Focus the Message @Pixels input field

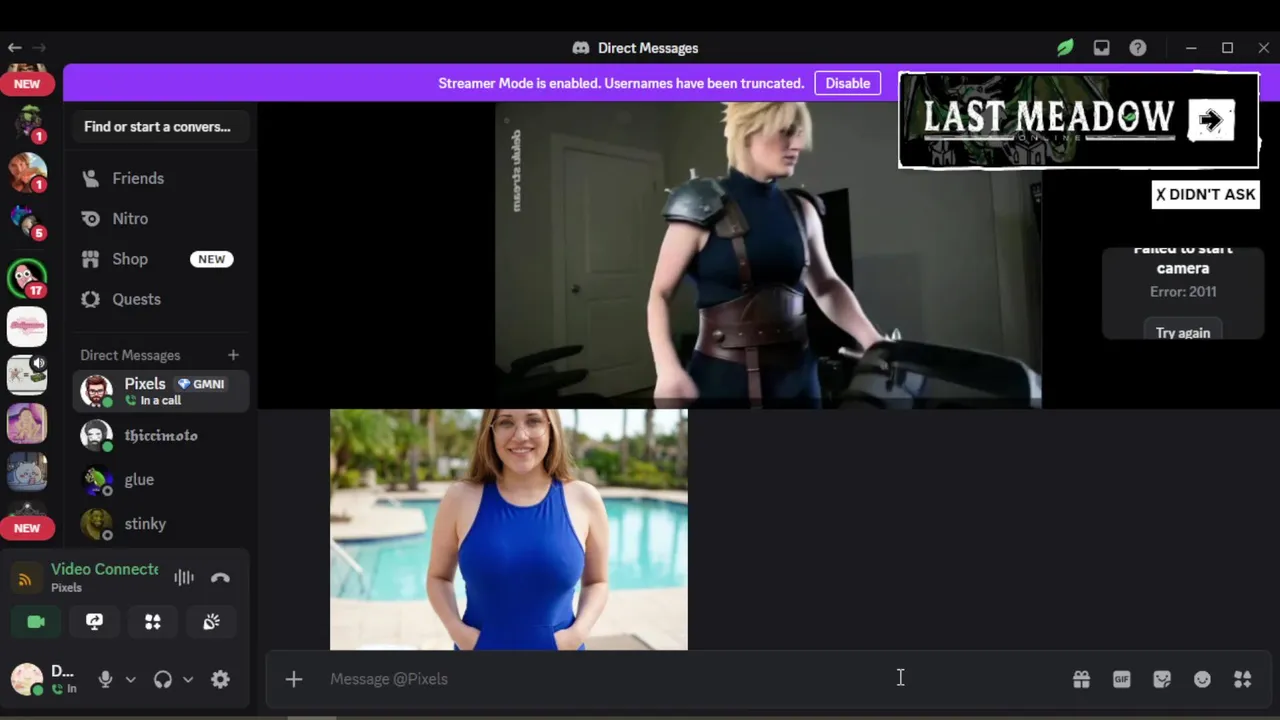pos(690,679)
